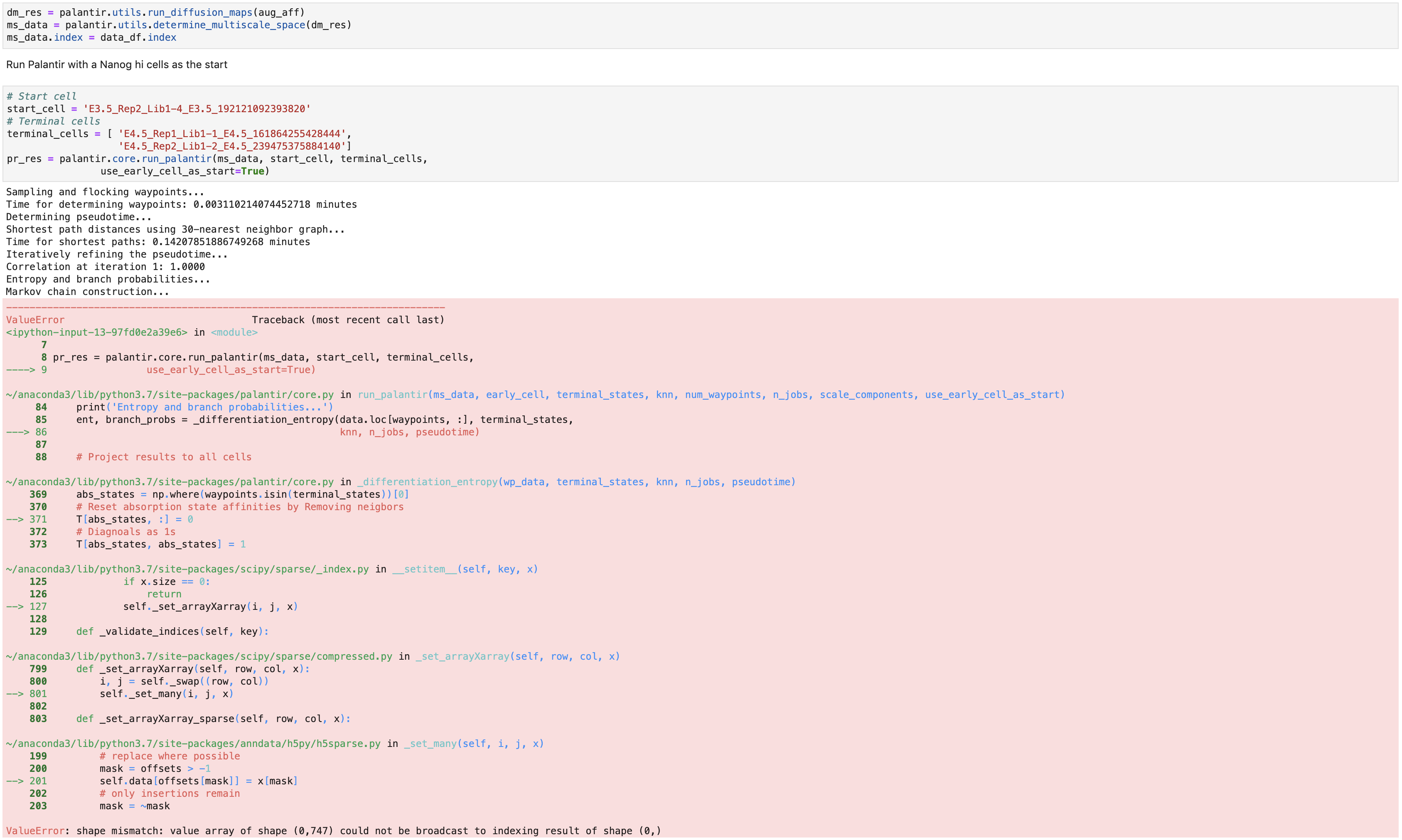Click the 'Sampling and flocking waypoints...' output line
The image size is (1402, 840).
tap(105, 192)
